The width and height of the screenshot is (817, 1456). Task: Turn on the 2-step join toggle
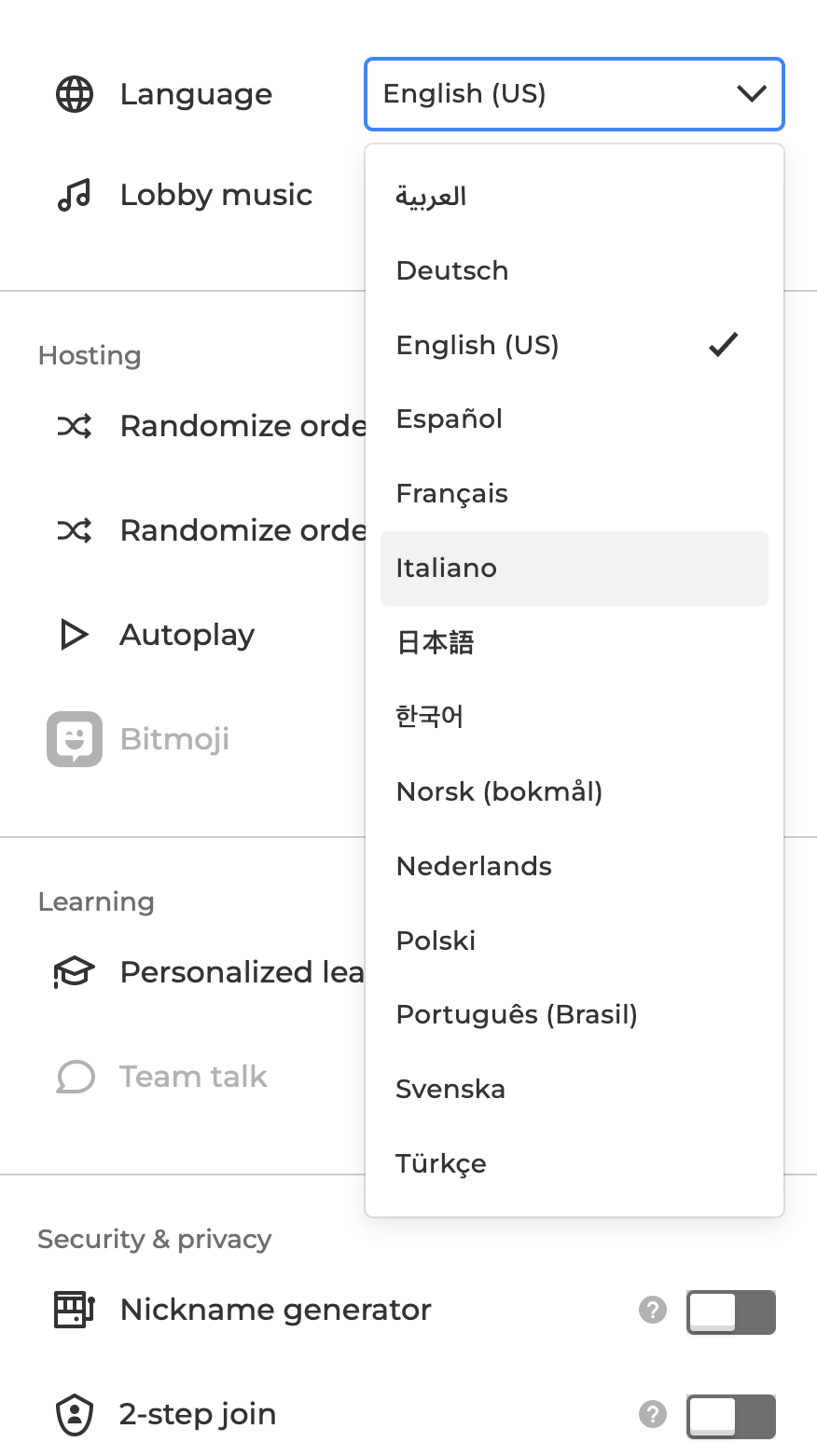click(x=731, y=1416)
